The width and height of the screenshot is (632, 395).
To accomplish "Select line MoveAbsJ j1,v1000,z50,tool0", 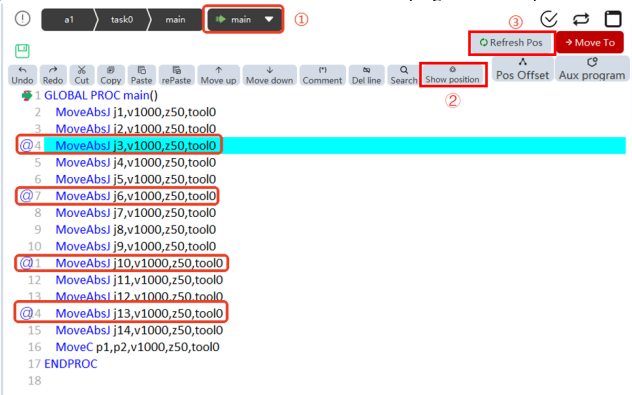I will (136, 112).
